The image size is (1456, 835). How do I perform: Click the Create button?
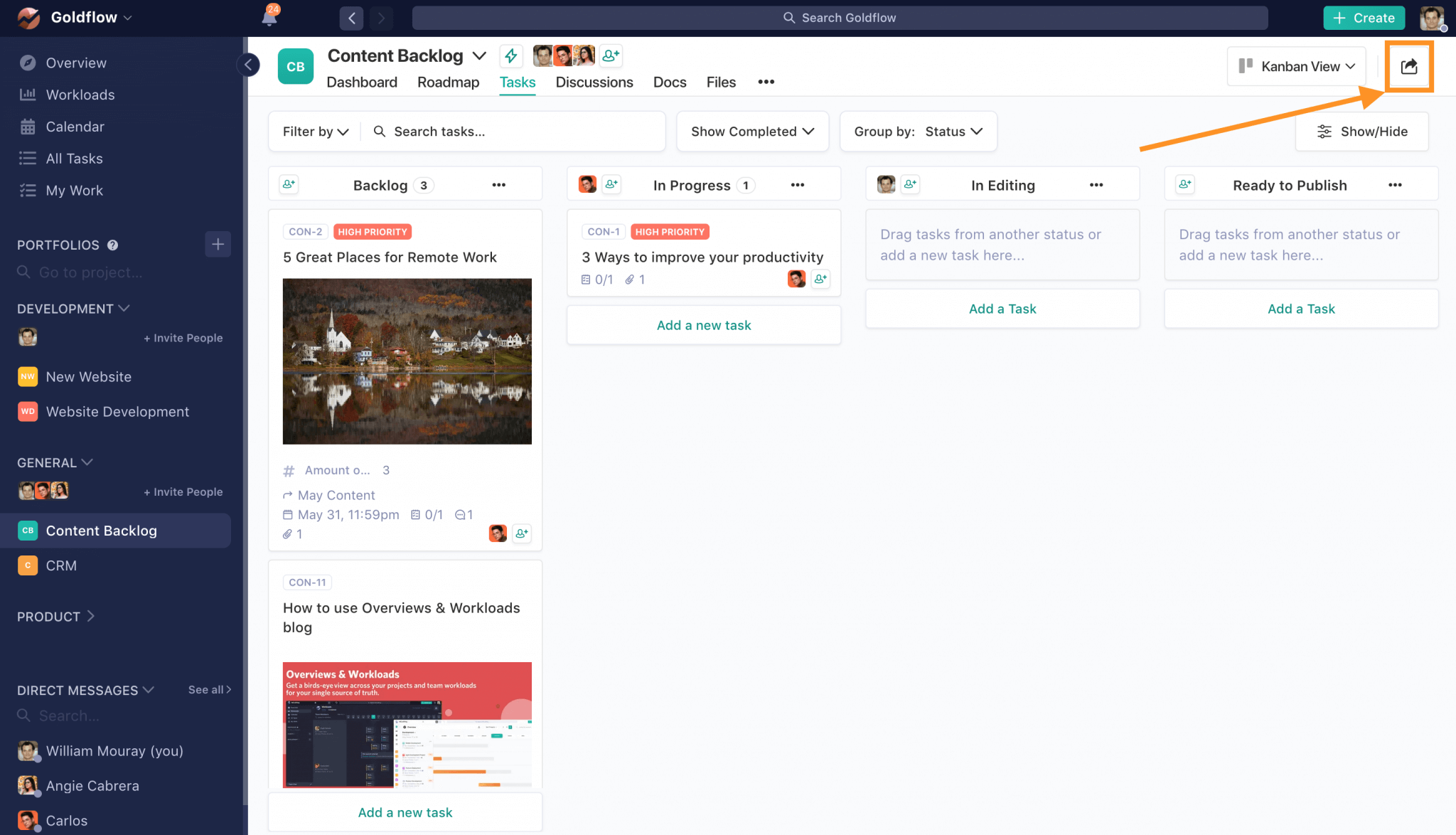point(1363,17)
